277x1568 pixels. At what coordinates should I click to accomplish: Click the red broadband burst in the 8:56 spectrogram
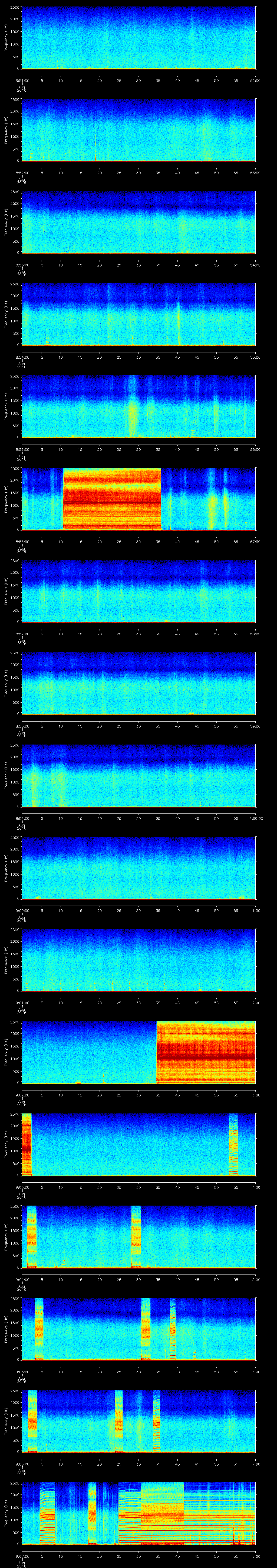113,499
